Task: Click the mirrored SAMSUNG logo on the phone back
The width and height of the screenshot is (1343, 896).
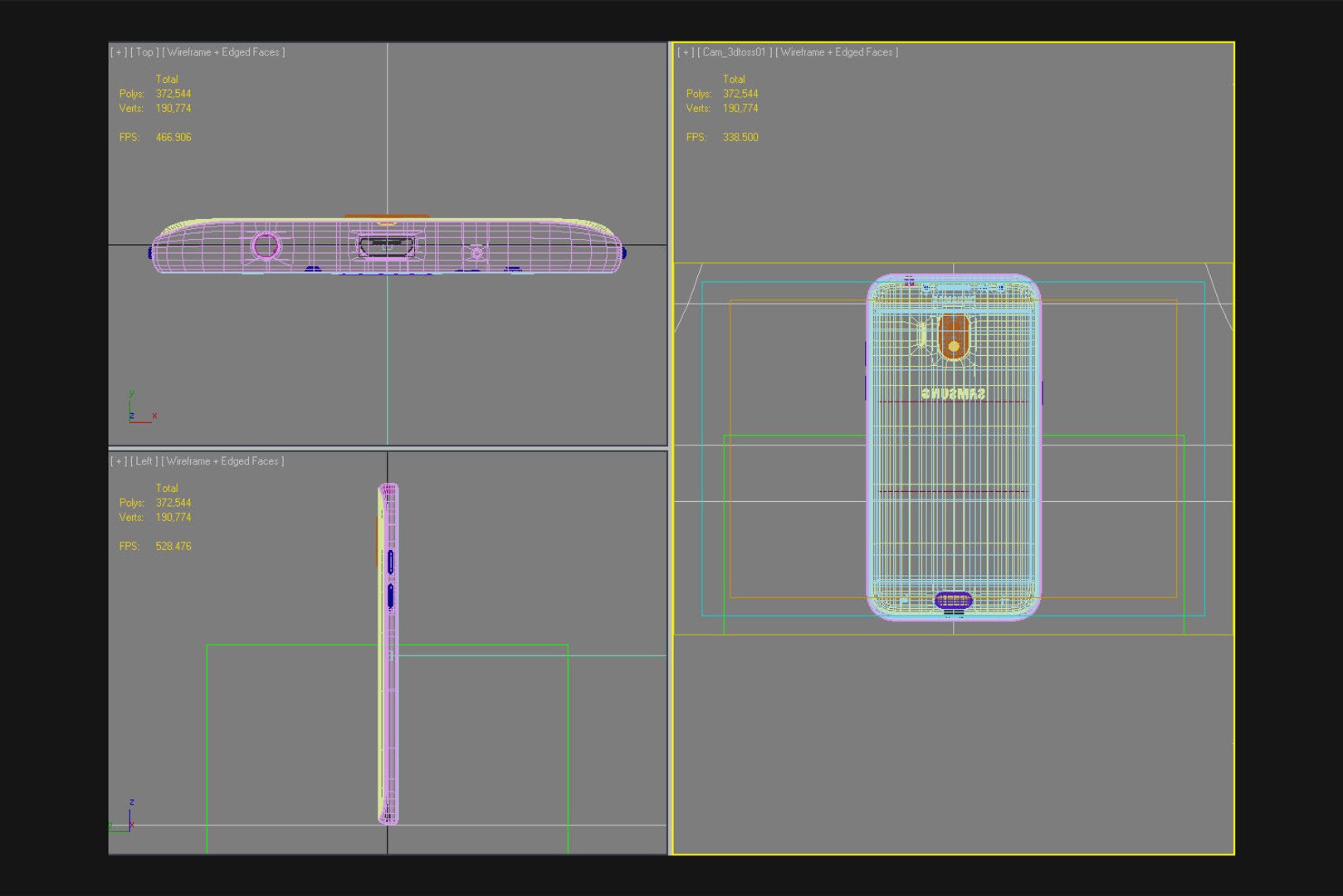Action: click(x=954, y=393)
